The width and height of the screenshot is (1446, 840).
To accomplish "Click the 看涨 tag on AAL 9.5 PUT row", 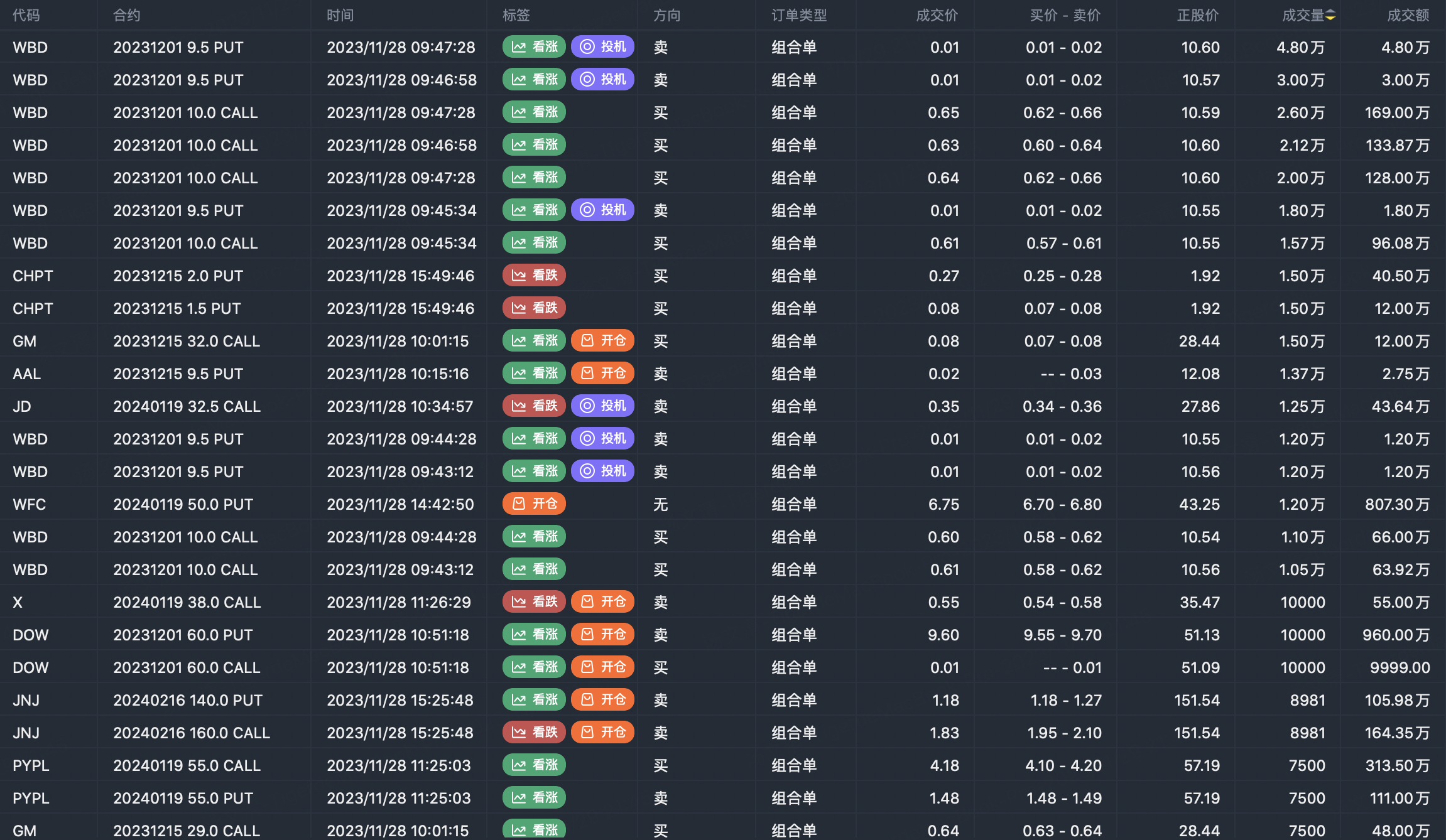I will (x=534, y=373).
